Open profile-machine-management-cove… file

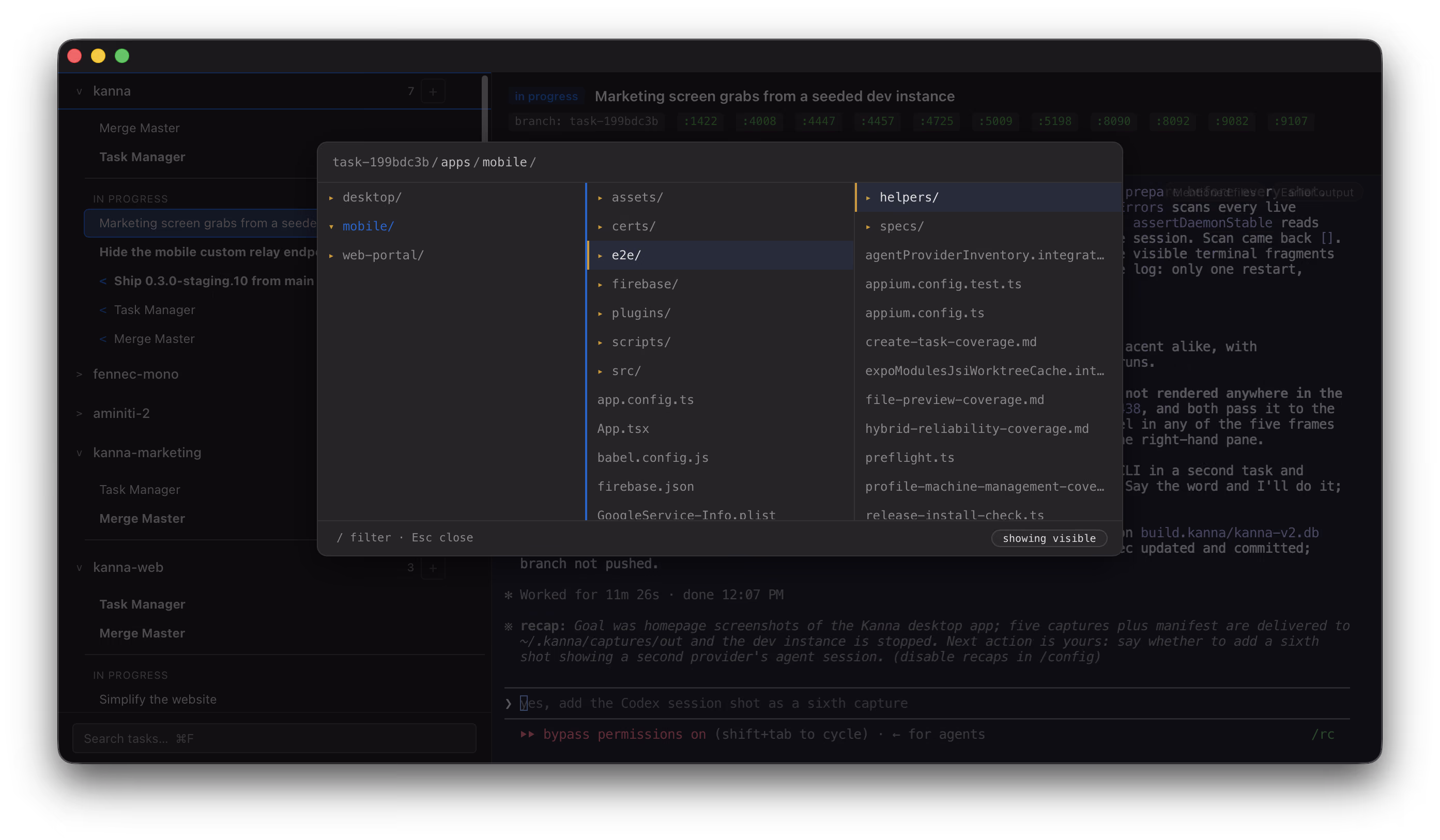coord(989,487)
